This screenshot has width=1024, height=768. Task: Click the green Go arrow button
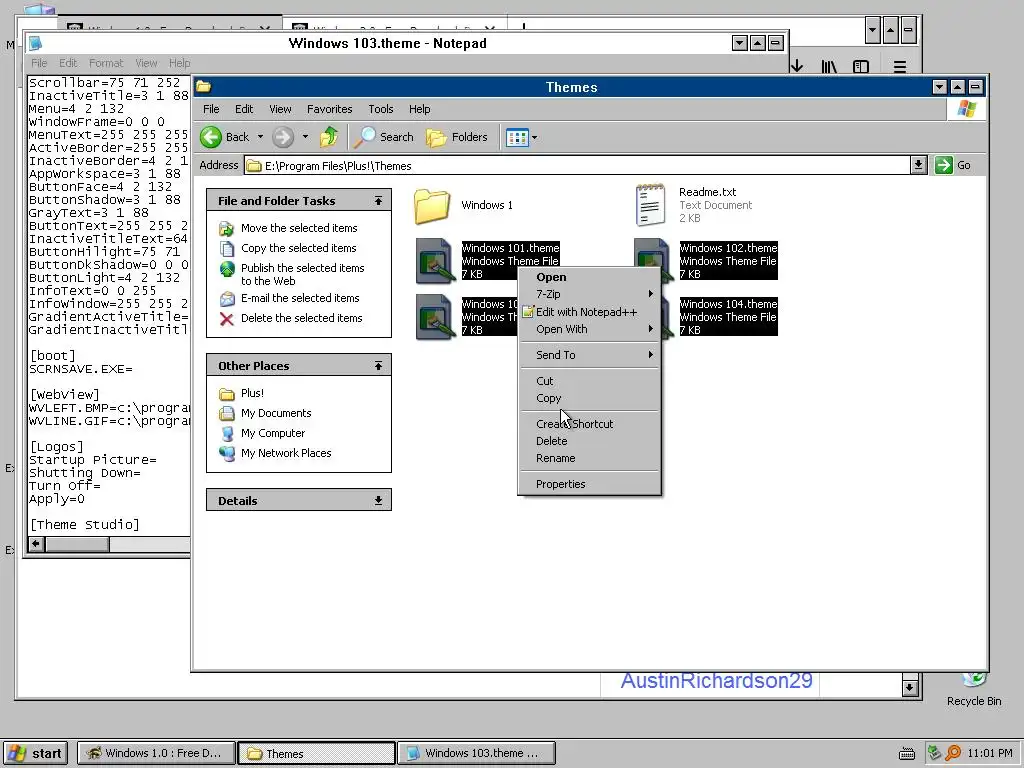(x=944, y=165)
